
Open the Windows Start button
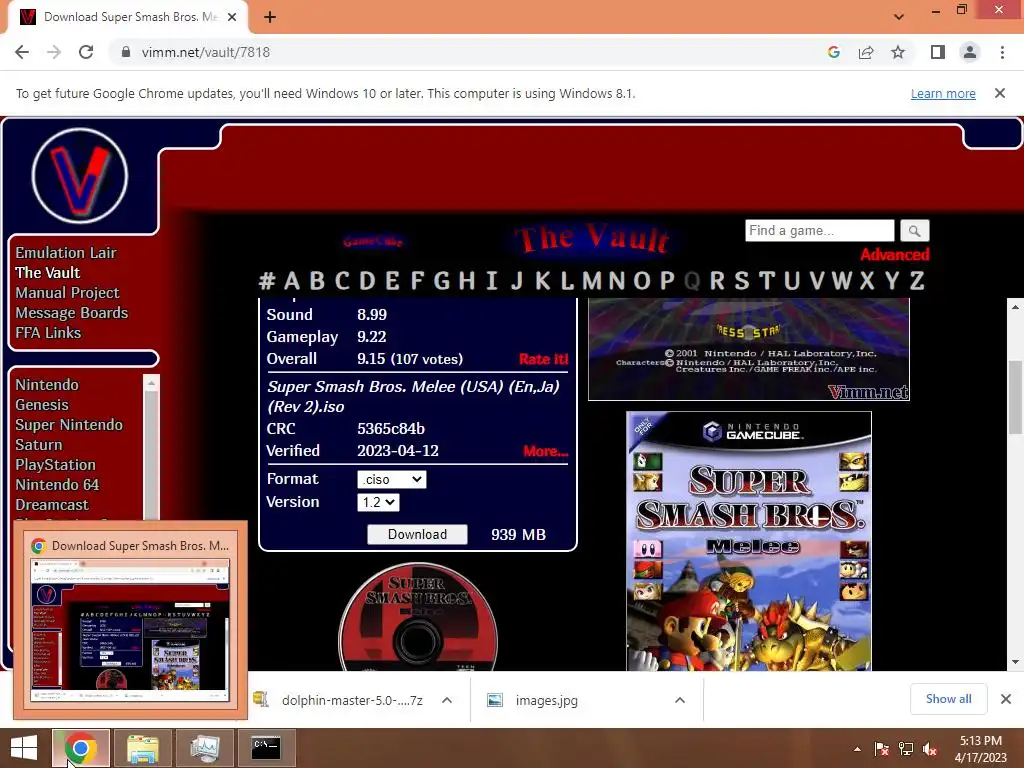(x=24, y=748)
